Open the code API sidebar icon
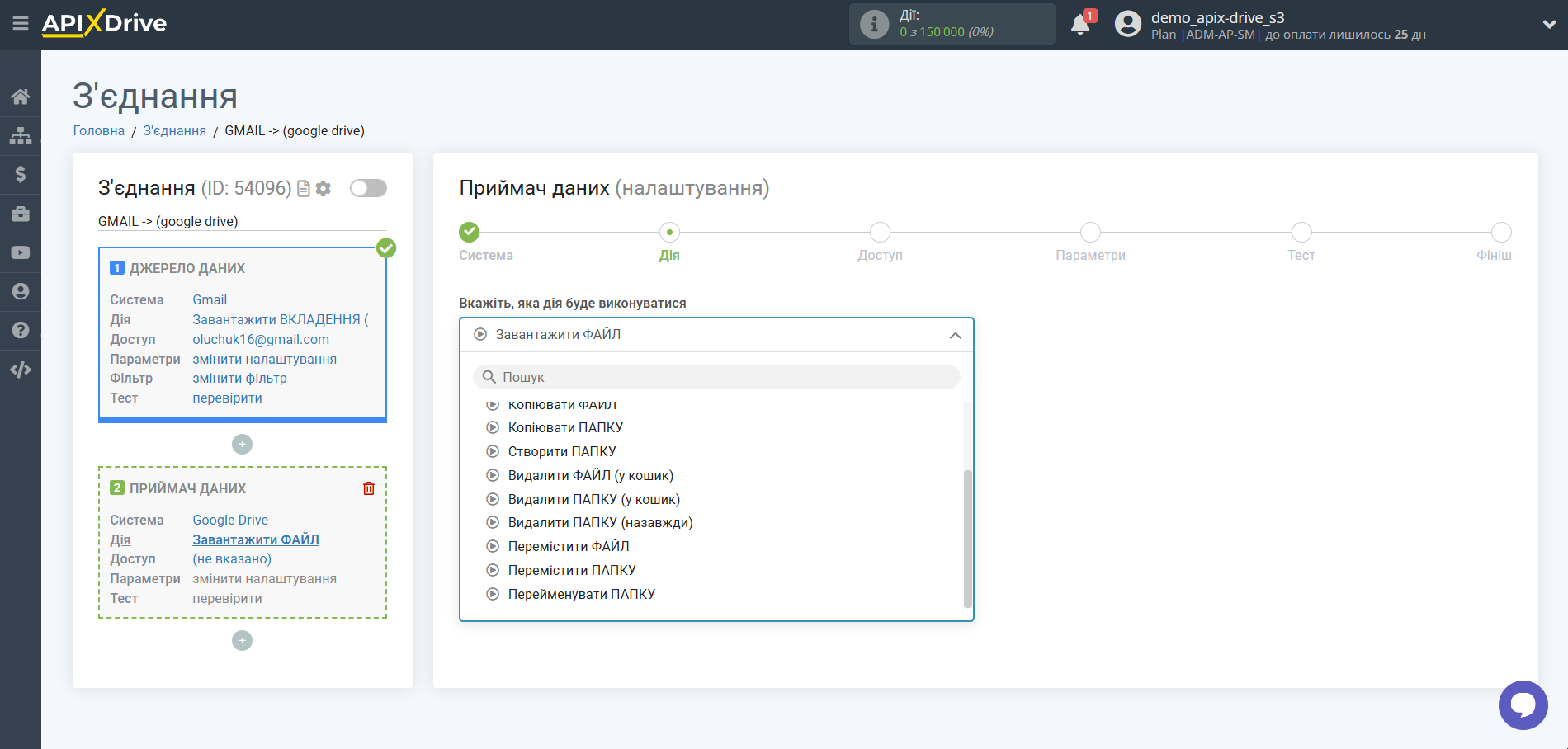This screenshot has width=1568, height=749. pos(21,370)
